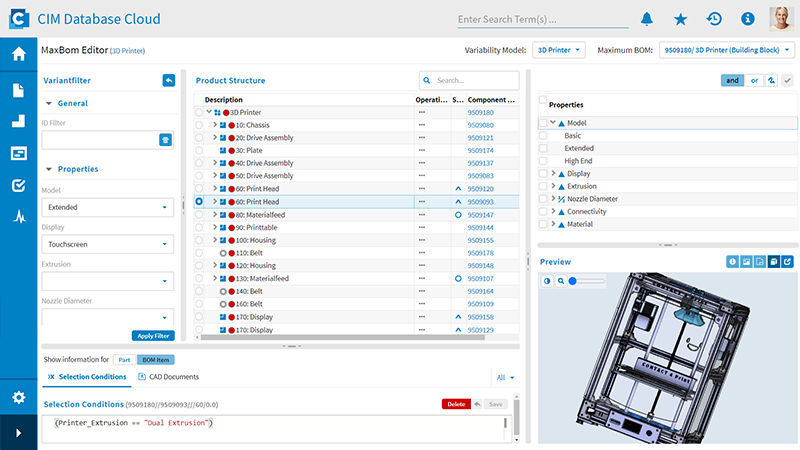Image resolution: width=800 pixels, height=450 pixels.
Task: Check the Extended property checkbox
Action: [x=543, y=148]
